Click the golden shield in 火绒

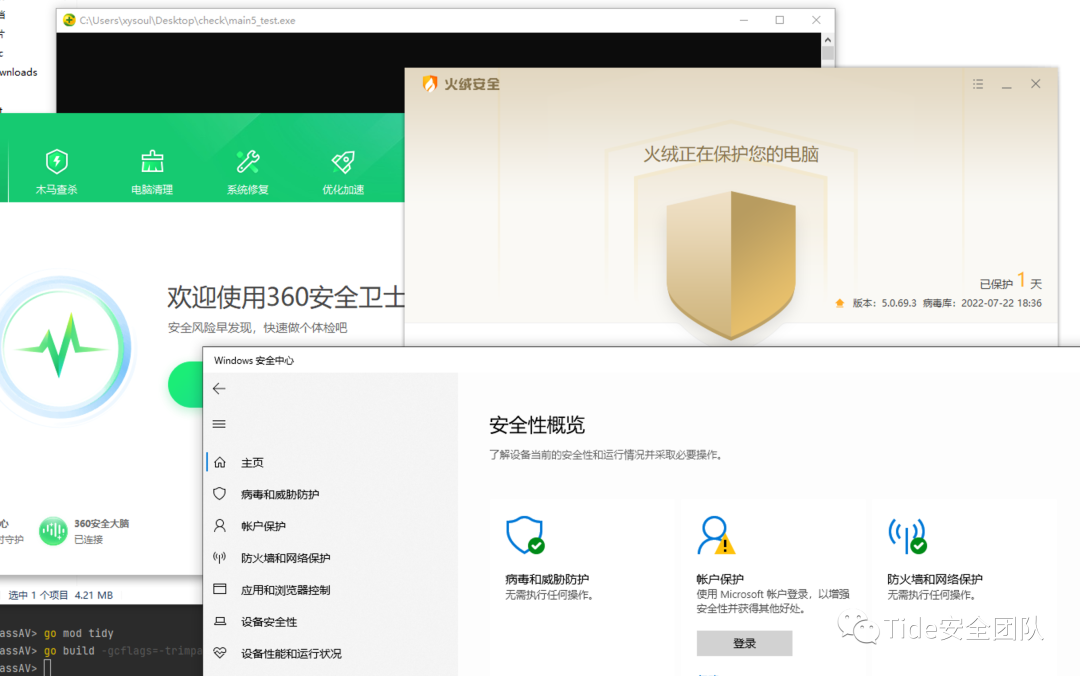coord(731,265)
